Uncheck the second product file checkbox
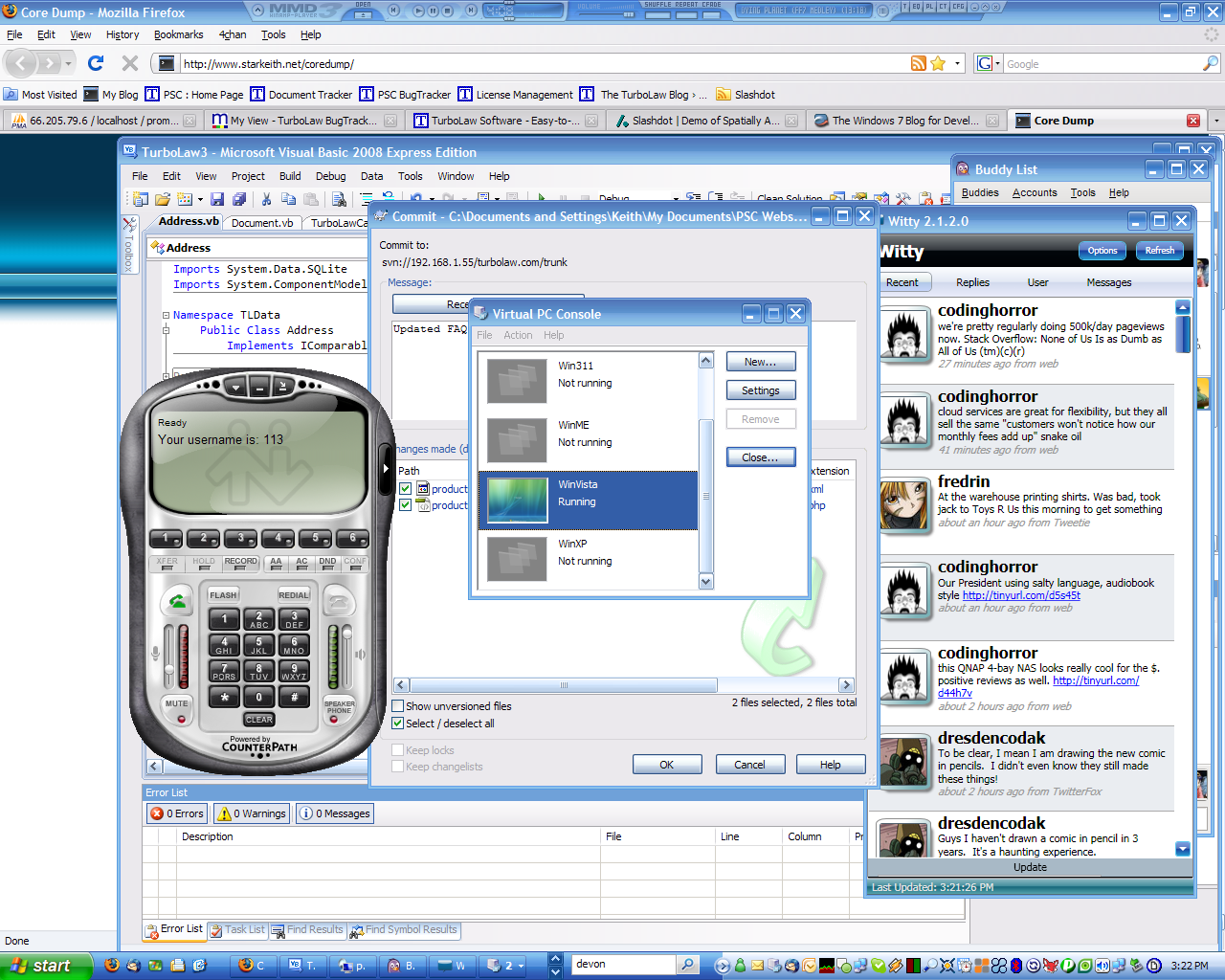 coord(405,505)
